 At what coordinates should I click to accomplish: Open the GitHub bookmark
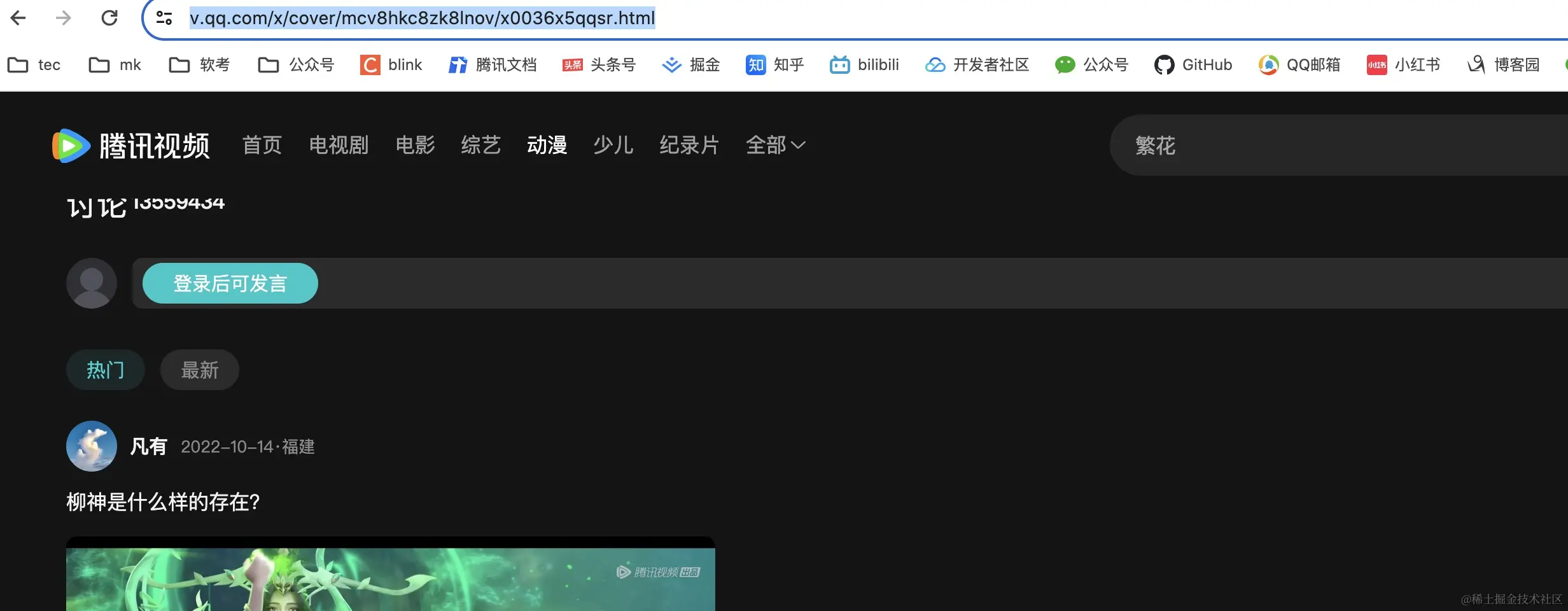[1193, 65]
